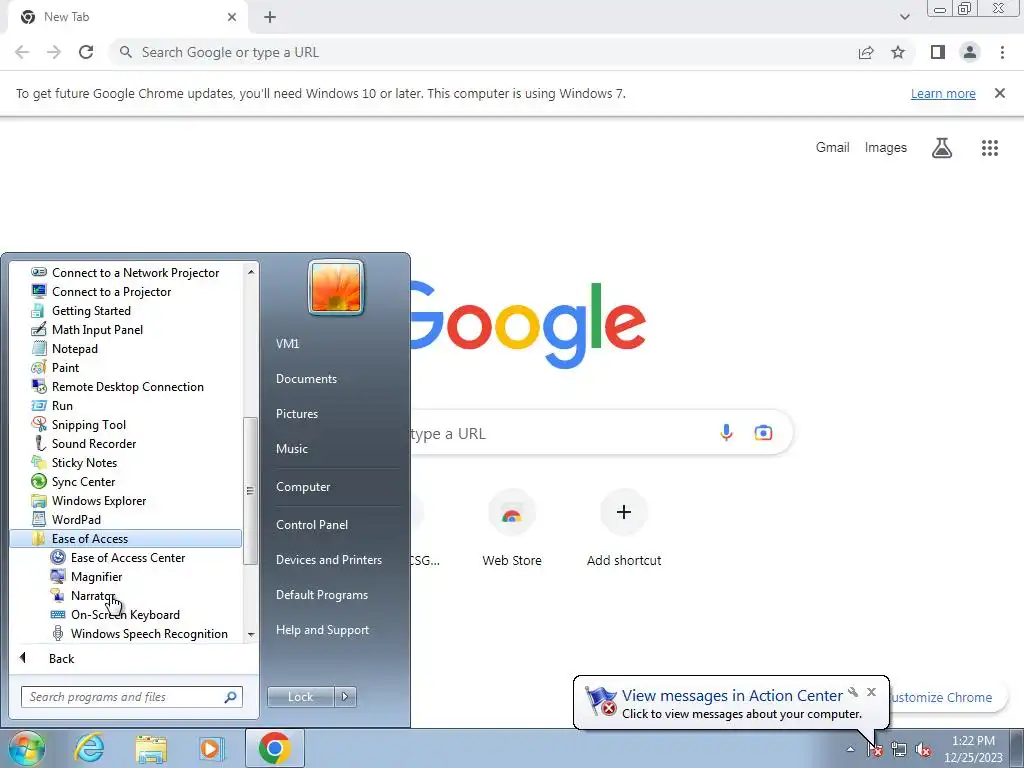Collapse the Ease of Access folder
This screenshot has width=1024, height=768.
[126, 539]
